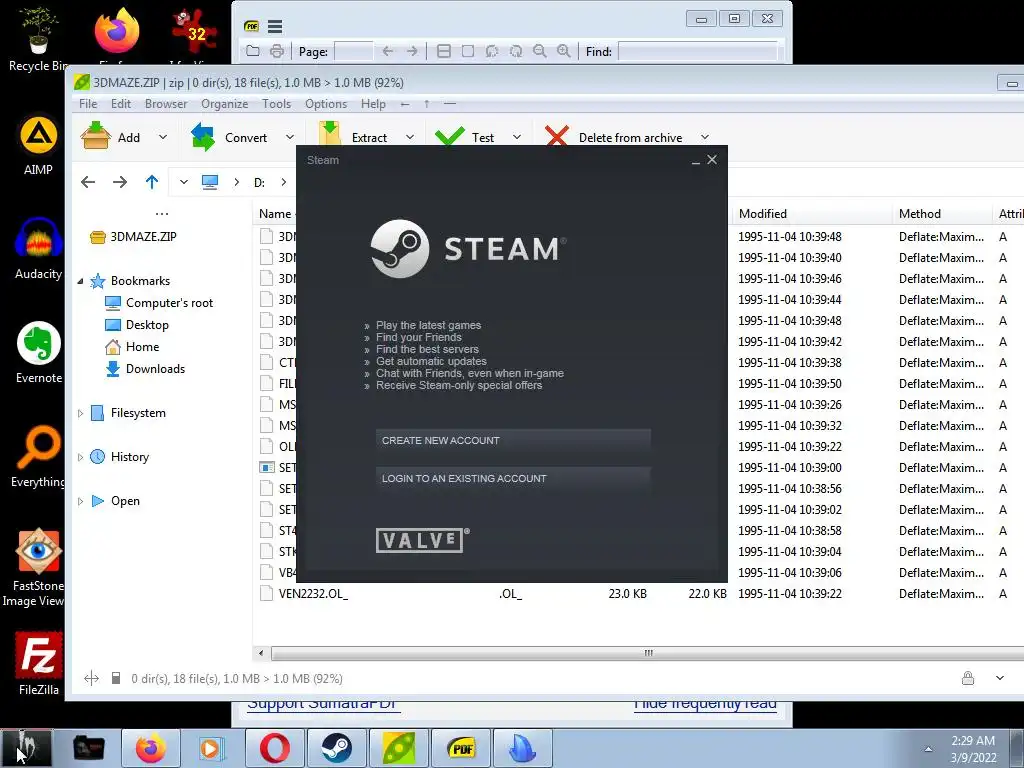
Task: Click the Method column header
Action: 920,214
